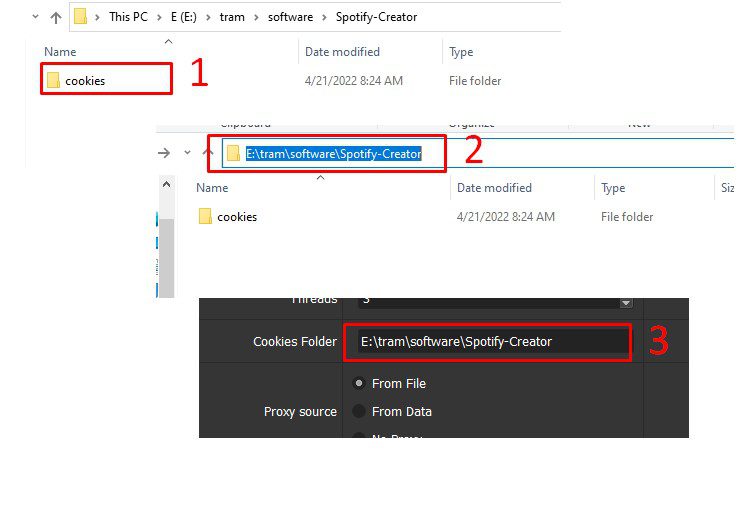The image size is (741, 513).
Task: Sort by Type column in top Explorer
Action: (x=461, y=52)
